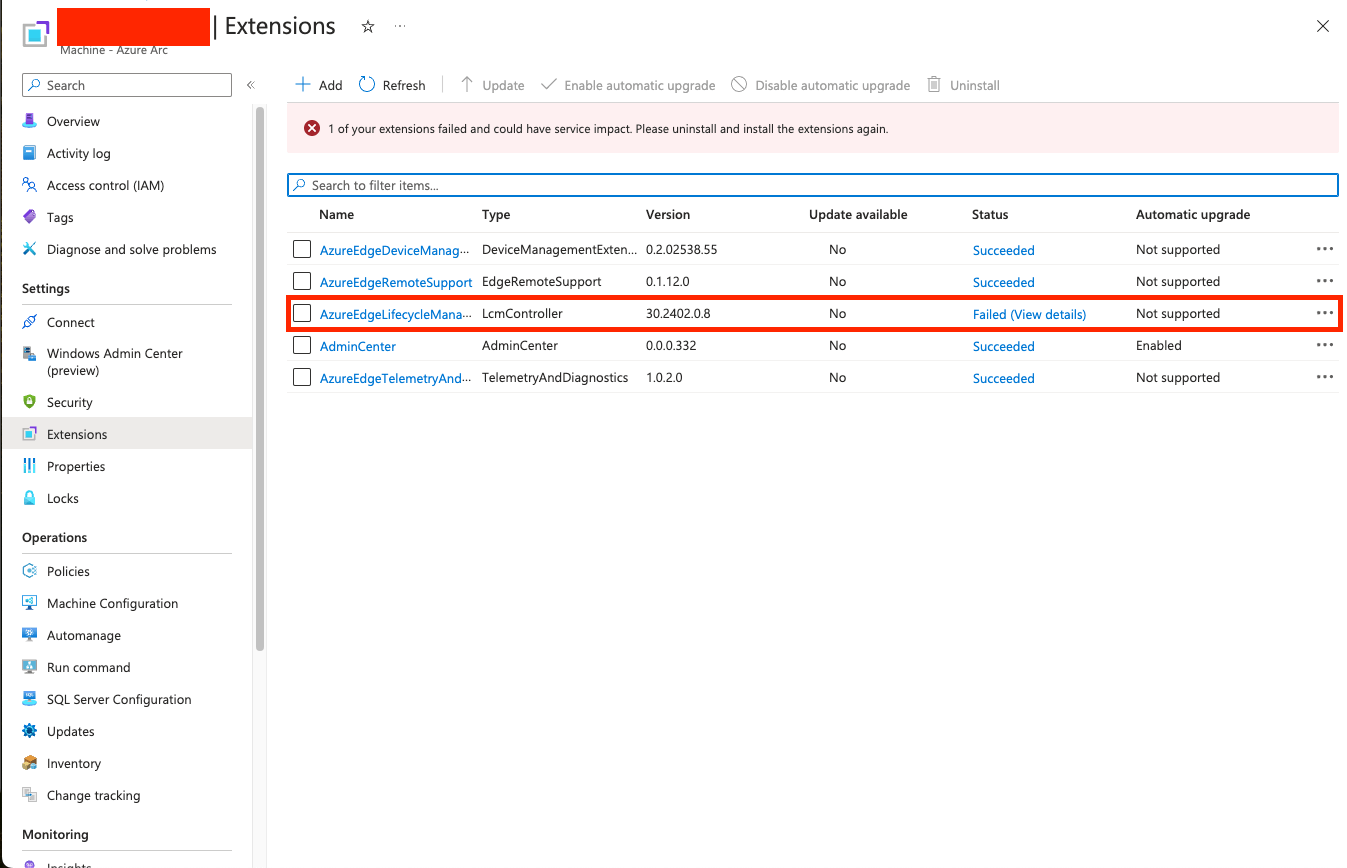The width and height of the screenshot is (1347, 868).
Task: Click the Windows Admin Center icon
Action: [x=30, y=354]
